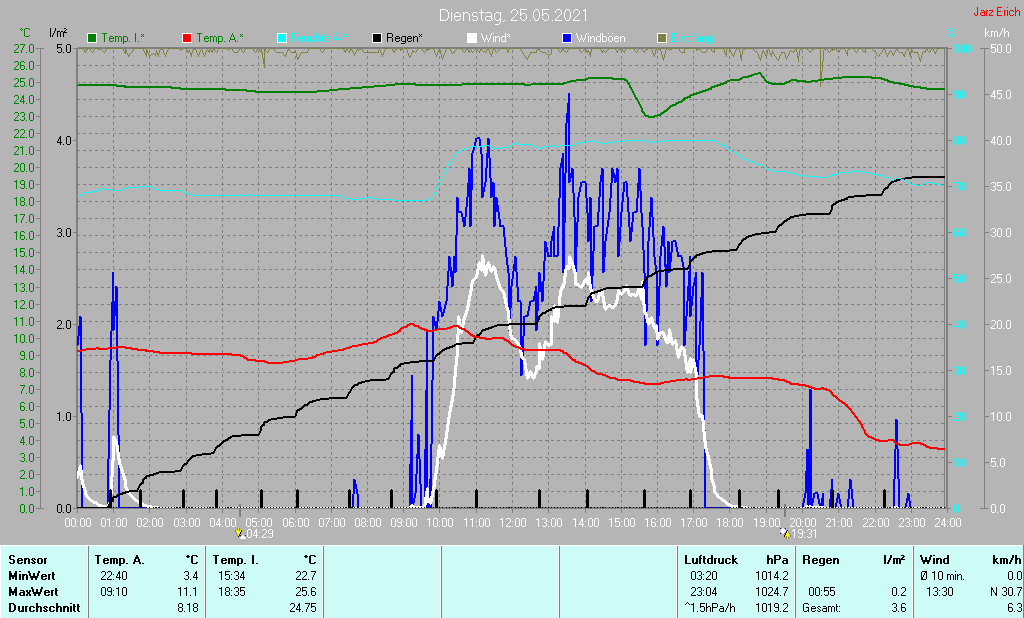
Task: Click the '27.0' temperature axis label
Action: click(24, 48)
